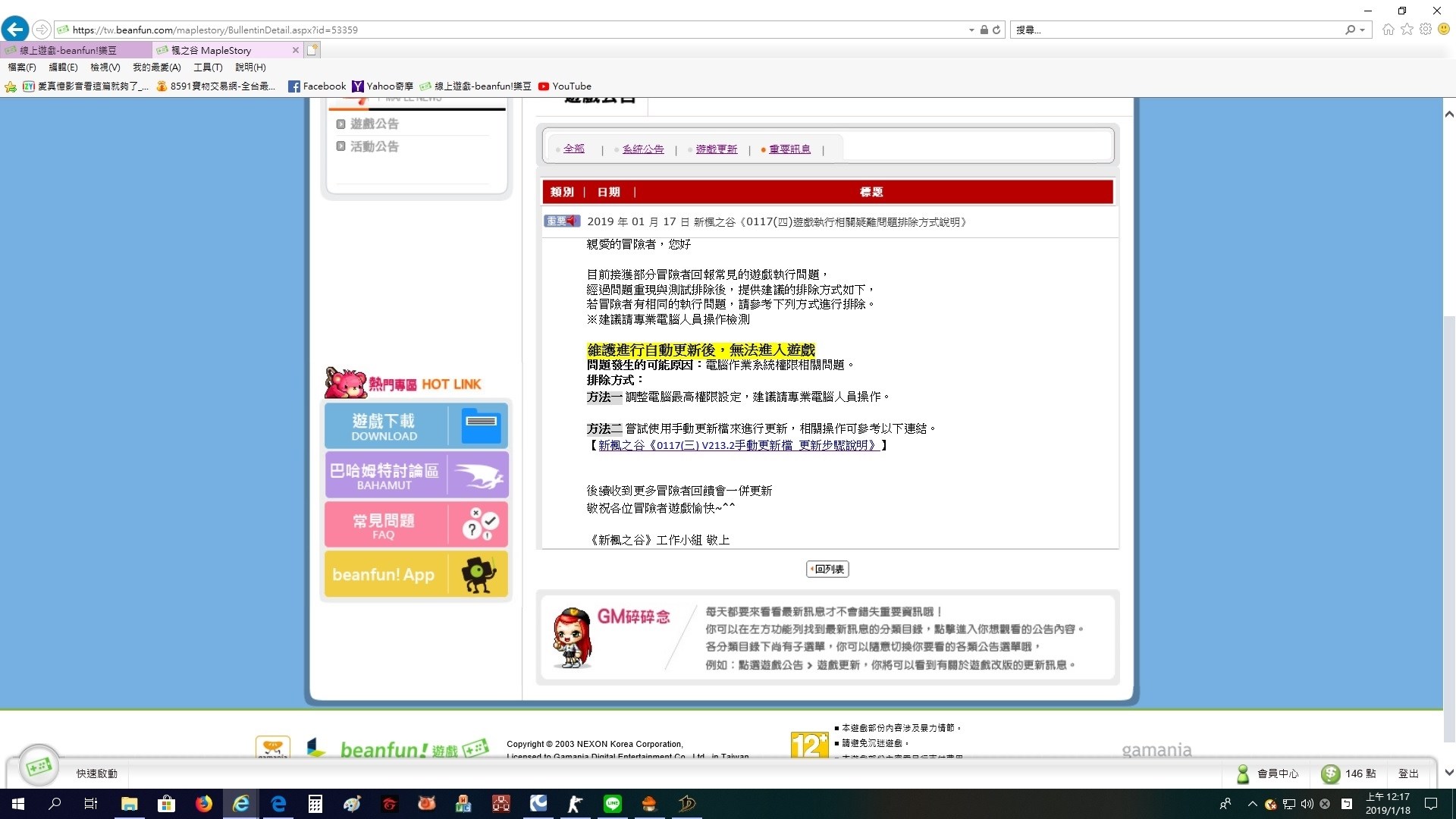Image resolution: width=1456 pixels, height=819 pixels.
Task: Go to the browser Home icon
Action: pyautogui.click(x=1389, y=30)
